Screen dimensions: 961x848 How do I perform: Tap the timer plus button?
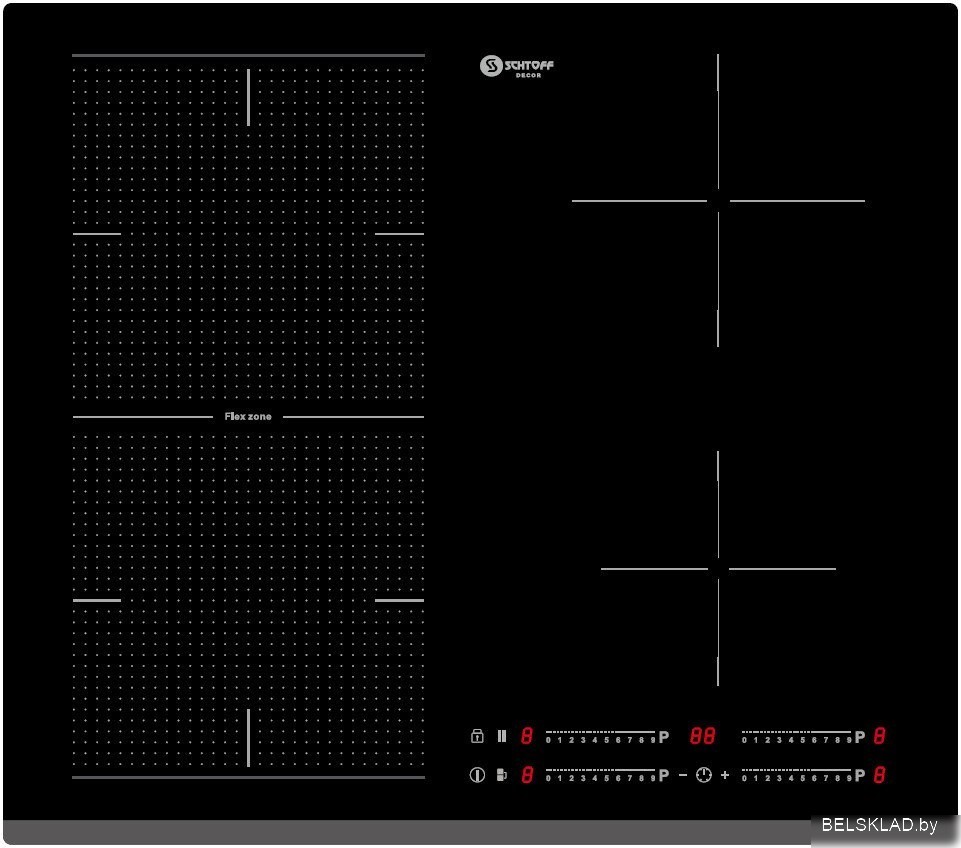pyautogui.click(x=725, y=775)
